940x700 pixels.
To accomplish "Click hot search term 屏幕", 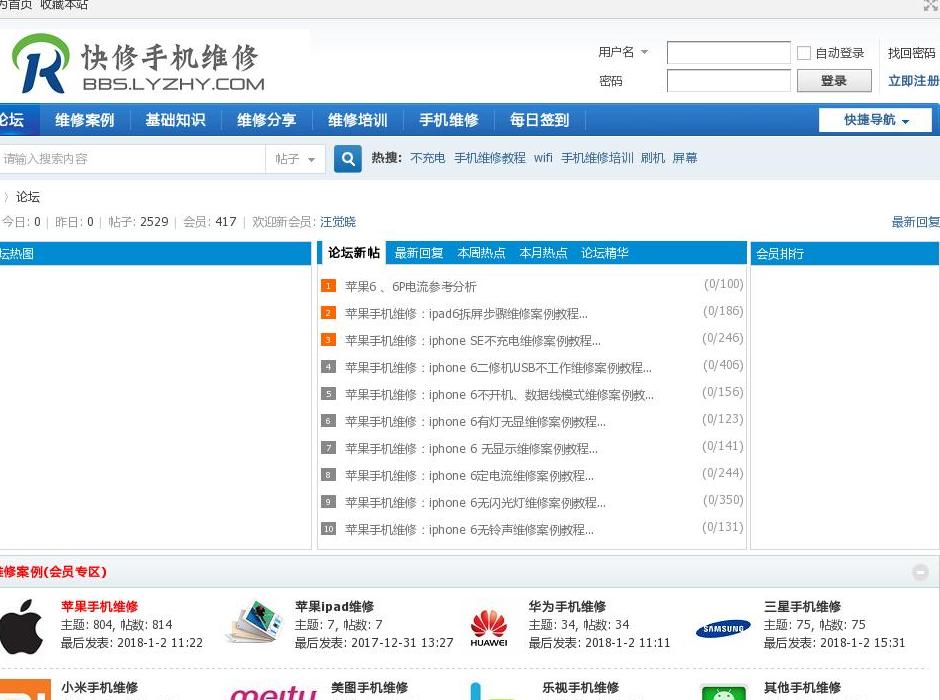I will (x=685, y=158).
